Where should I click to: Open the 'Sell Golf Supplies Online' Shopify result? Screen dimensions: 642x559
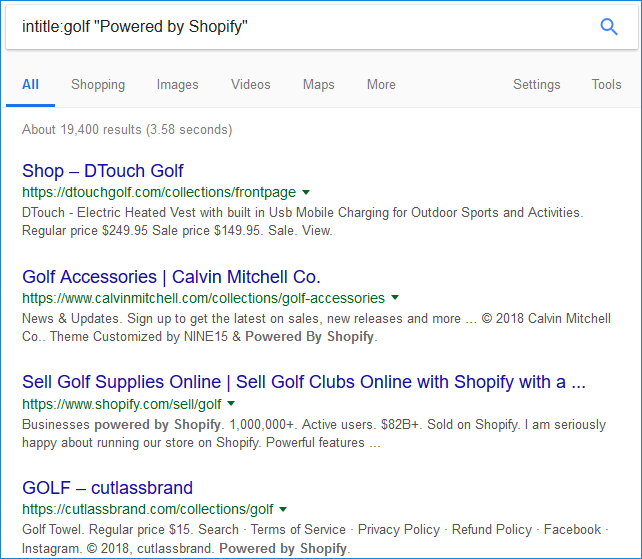[304, 382]
